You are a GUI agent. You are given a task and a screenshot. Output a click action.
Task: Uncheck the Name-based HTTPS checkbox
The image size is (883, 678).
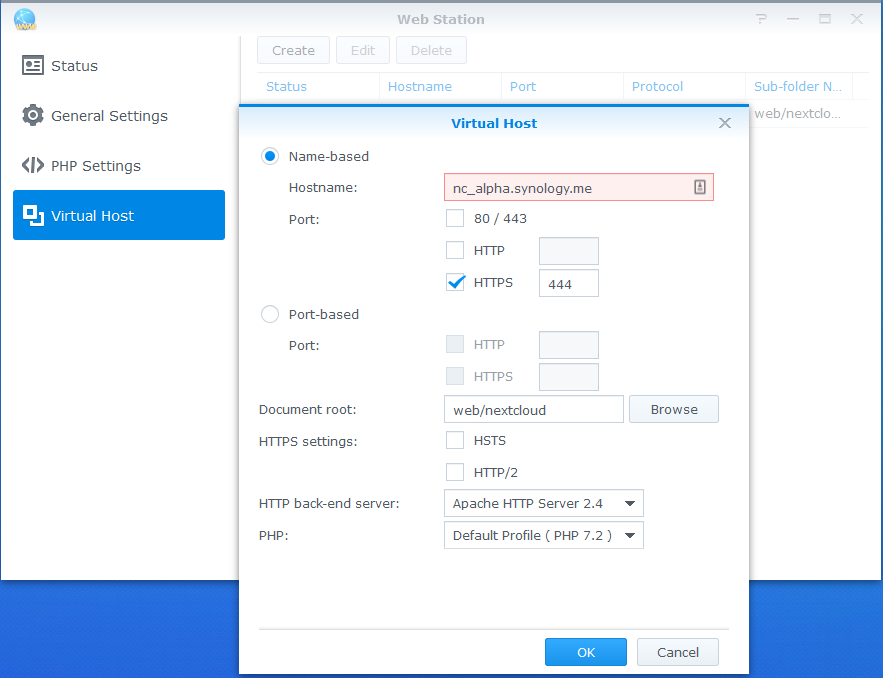[x=455, y=282]
